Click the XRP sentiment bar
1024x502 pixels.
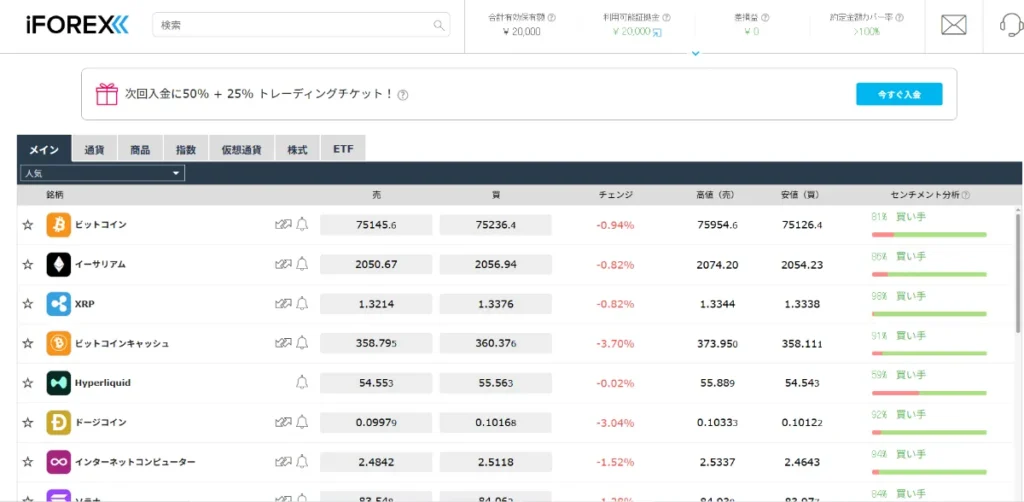(929, 314)
